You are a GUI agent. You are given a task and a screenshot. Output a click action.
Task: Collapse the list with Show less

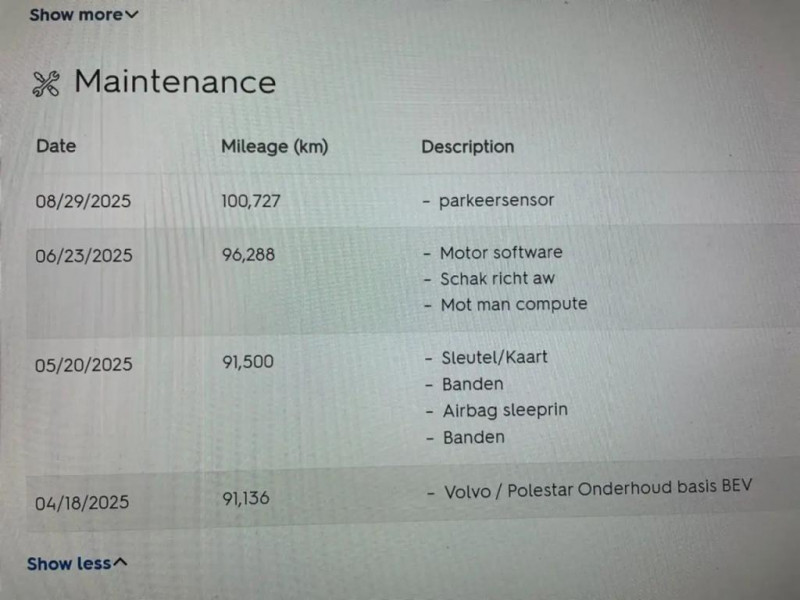point(69,564)
